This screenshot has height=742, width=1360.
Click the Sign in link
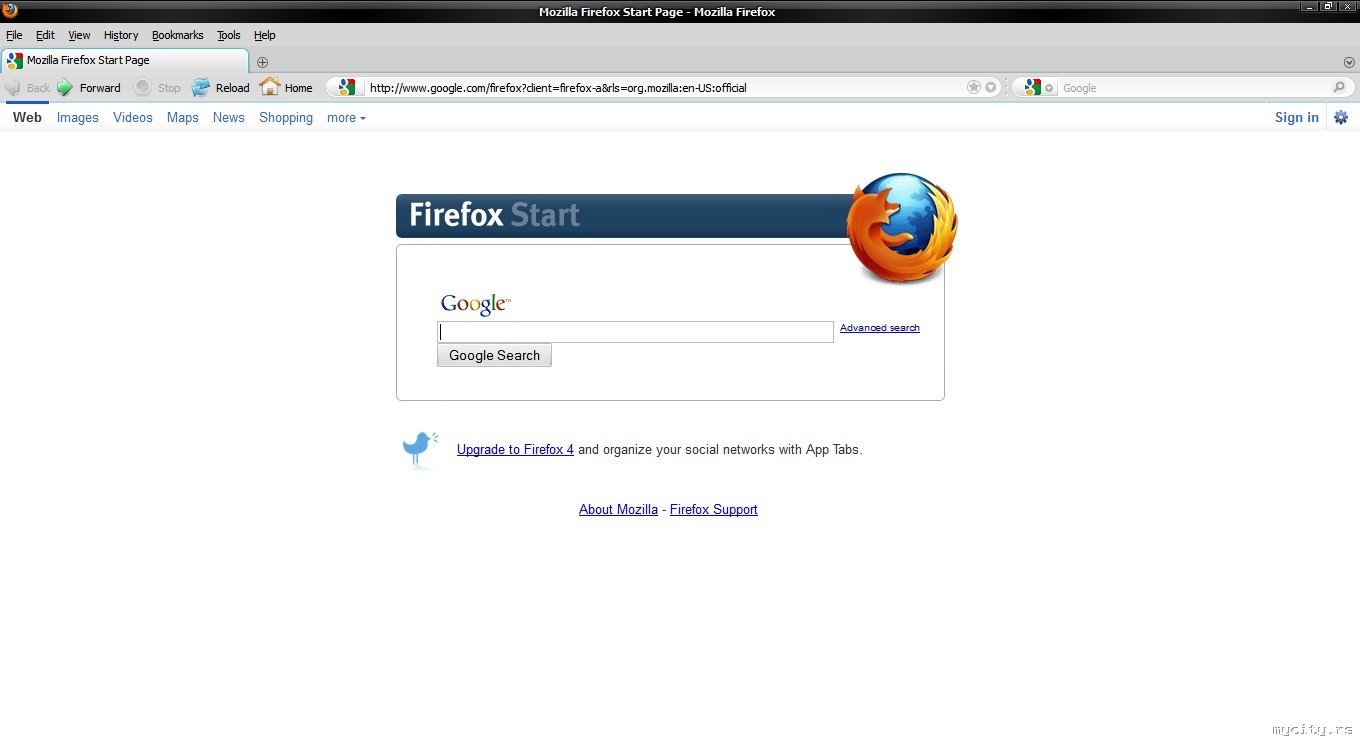[x=1297, y=117]
